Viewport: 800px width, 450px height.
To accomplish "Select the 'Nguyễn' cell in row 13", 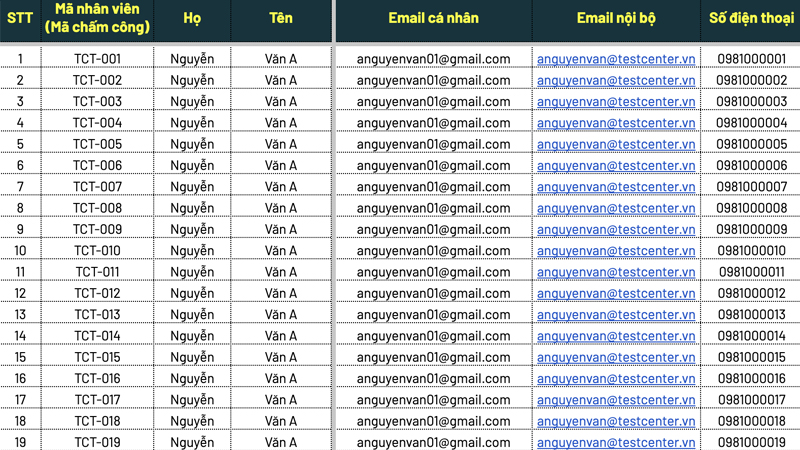I will [192, 315].
